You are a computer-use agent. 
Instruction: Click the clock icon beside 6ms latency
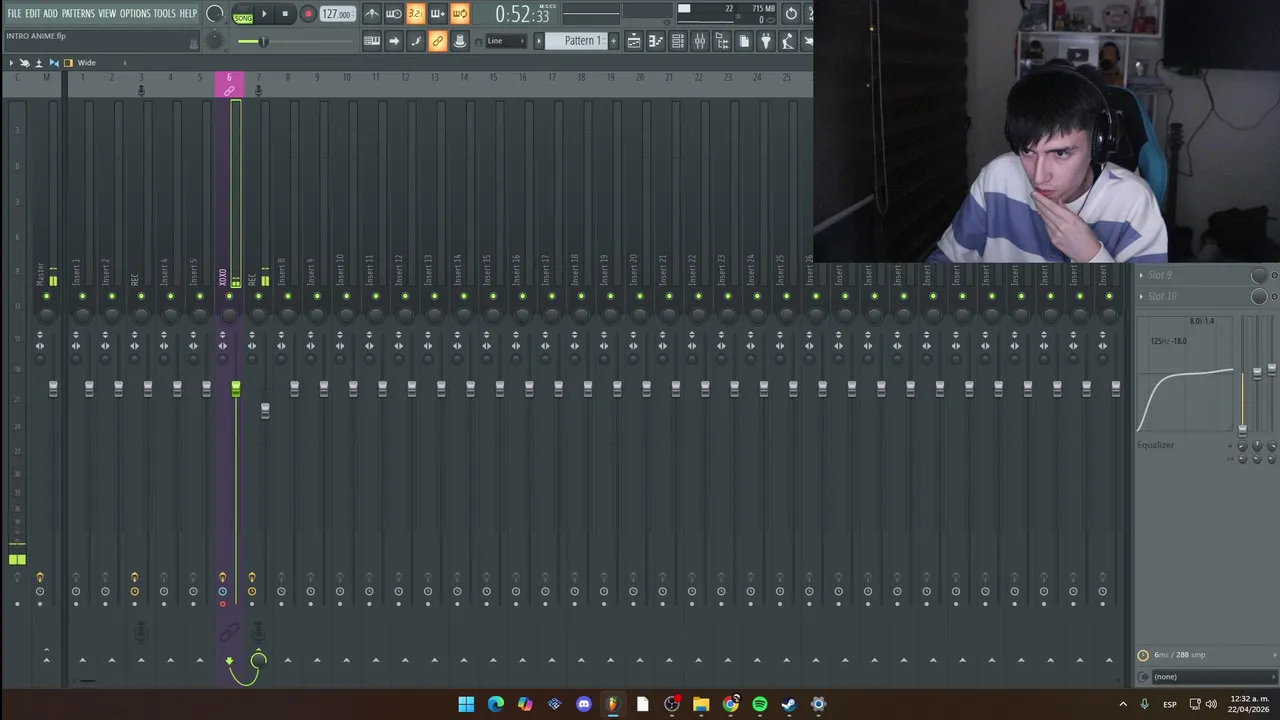coord(1143,655)
